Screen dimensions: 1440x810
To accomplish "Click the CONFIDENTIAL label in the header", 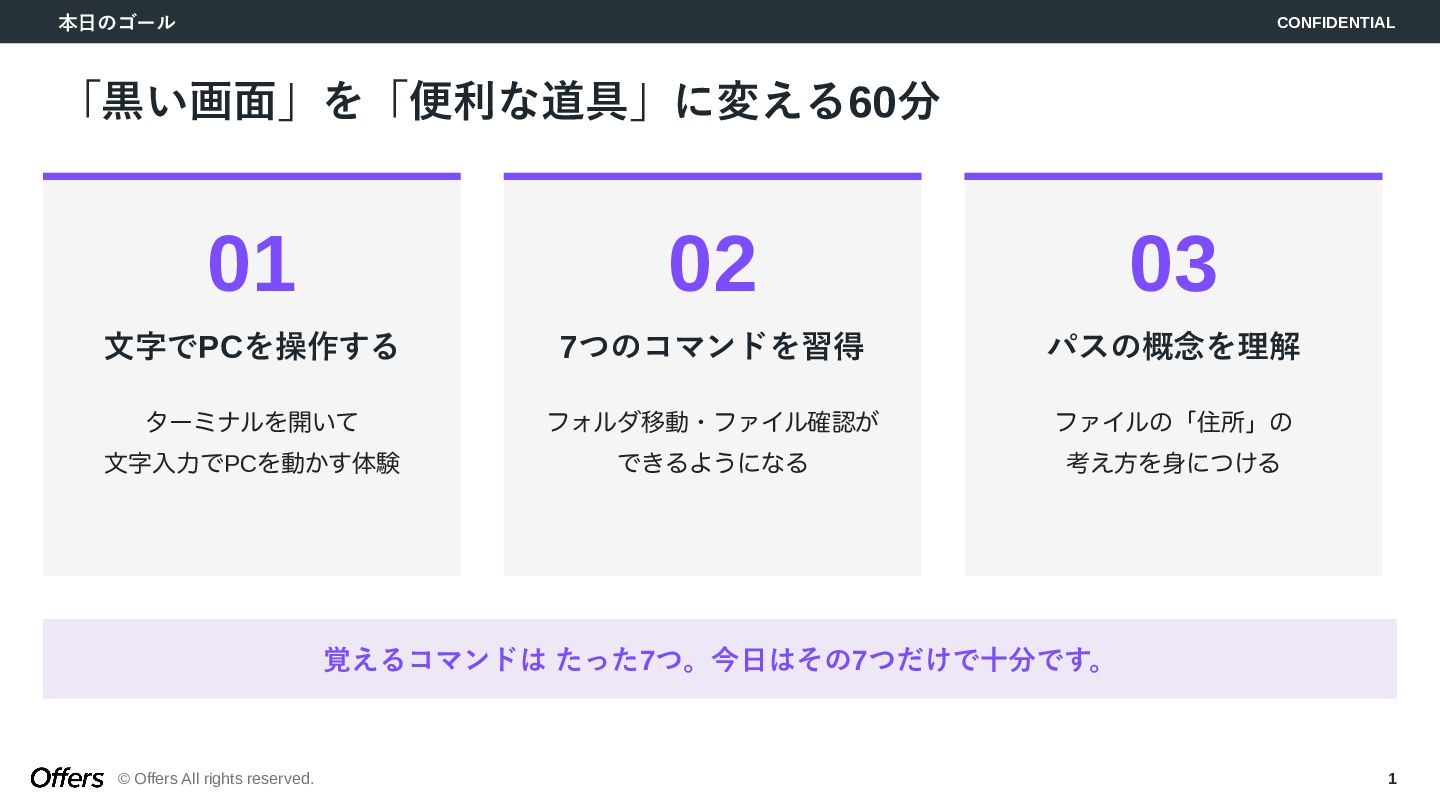I will pos(1335,22).
